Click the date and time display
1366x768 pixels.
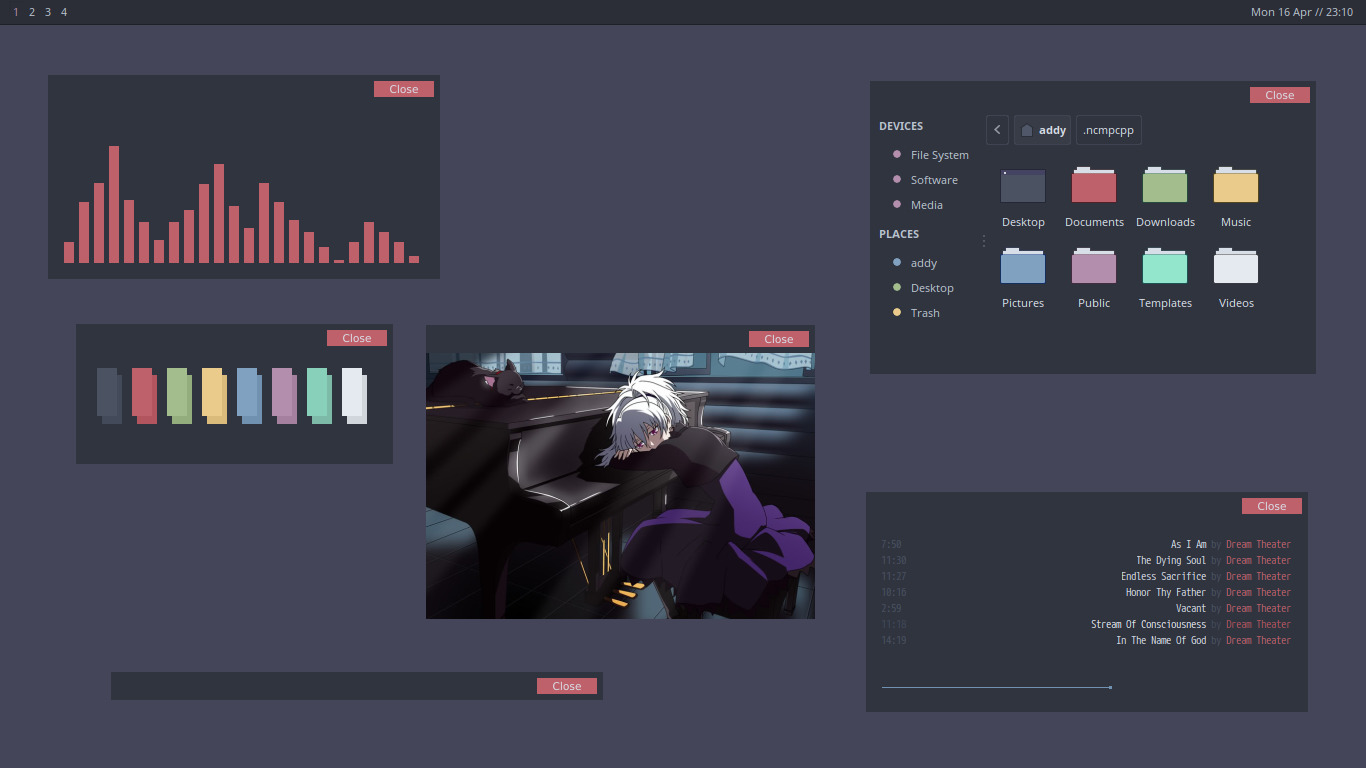pyautogui.click(x=1301, y=12)
